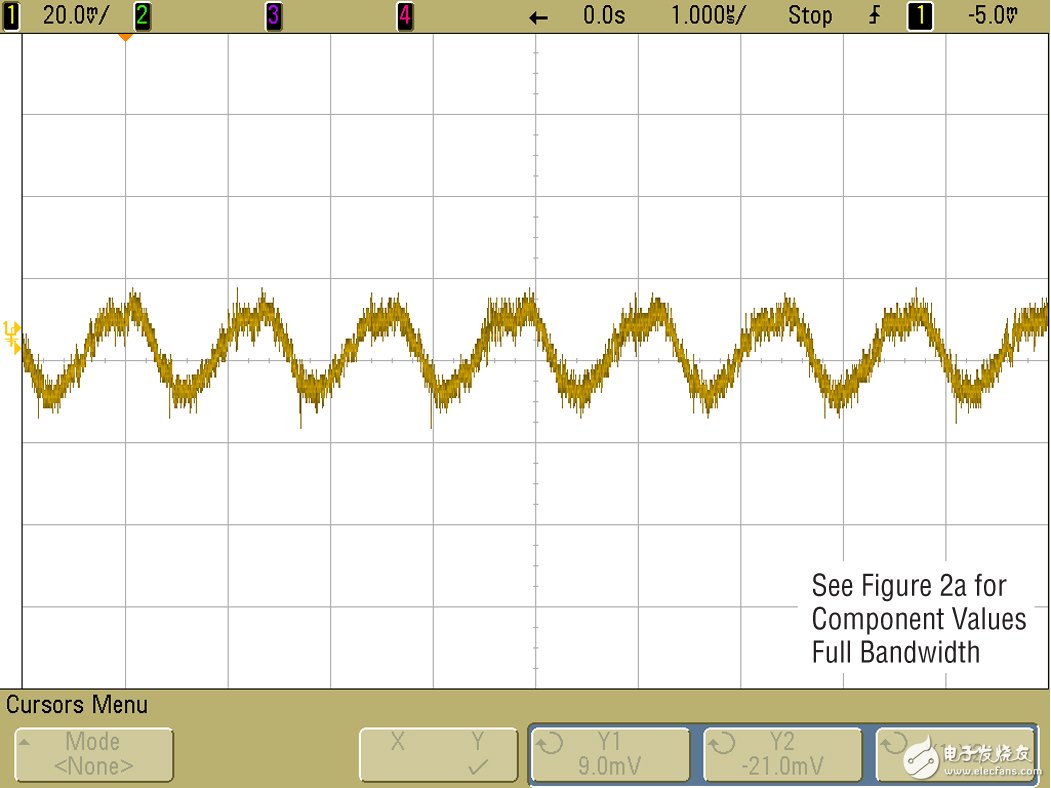Click the trigger source channel 1 badge
The image size is (1051, 788).
coord(919,16)
